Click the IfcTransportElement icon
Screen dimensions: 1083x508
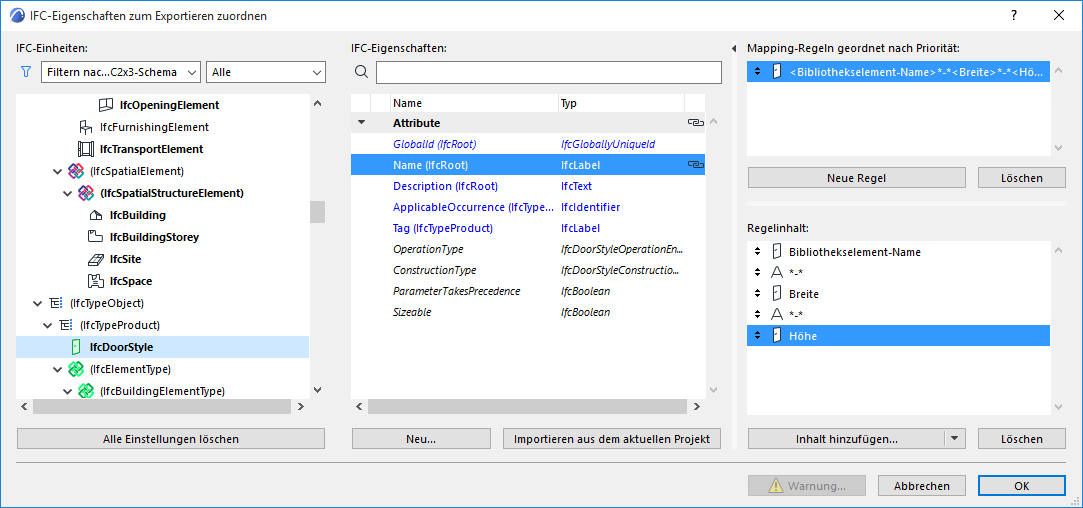[86, 149]
